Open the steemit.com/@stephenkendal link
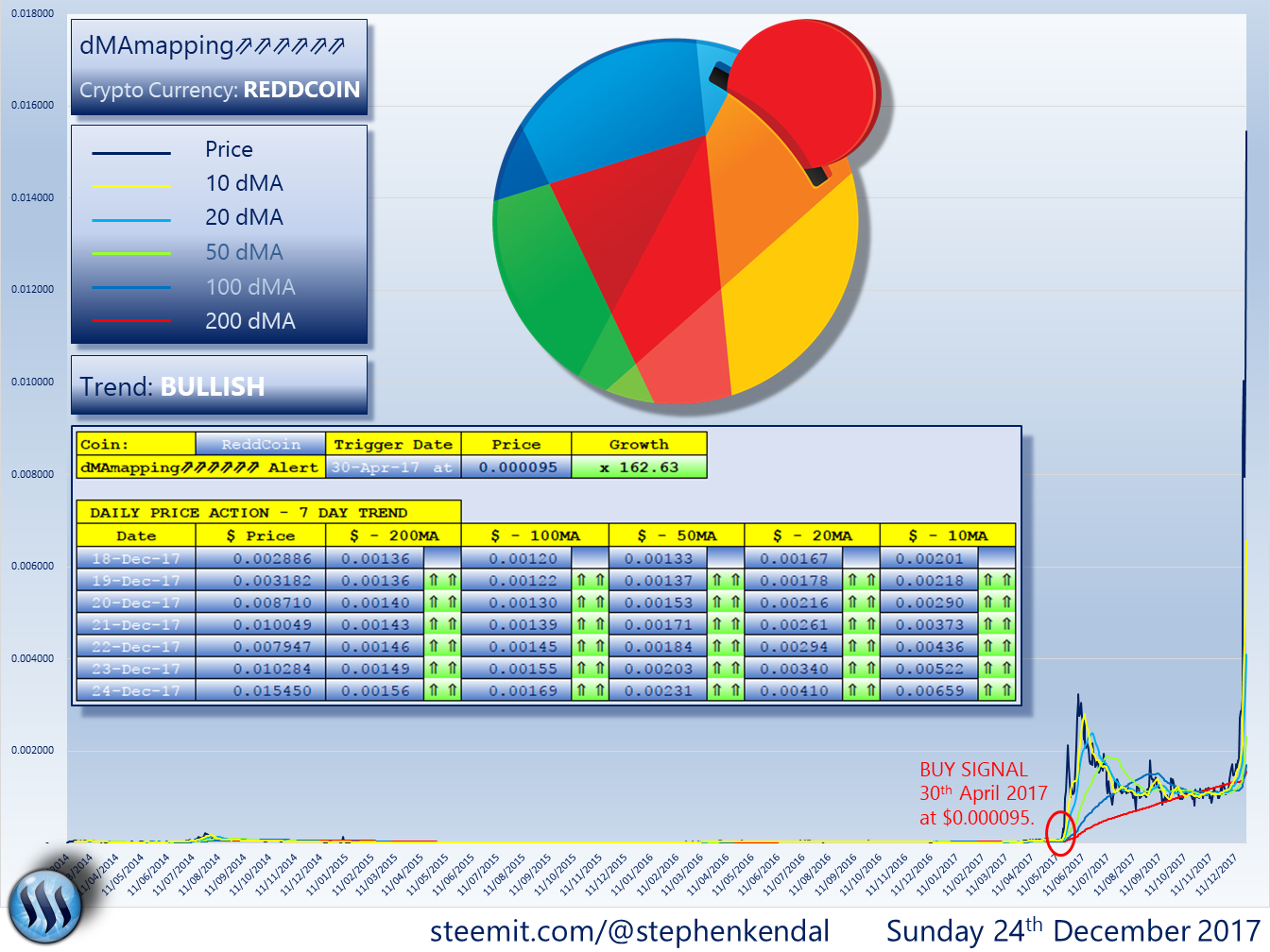The width and height of the screenshot is (1270, 952). (x=629, y=930)
